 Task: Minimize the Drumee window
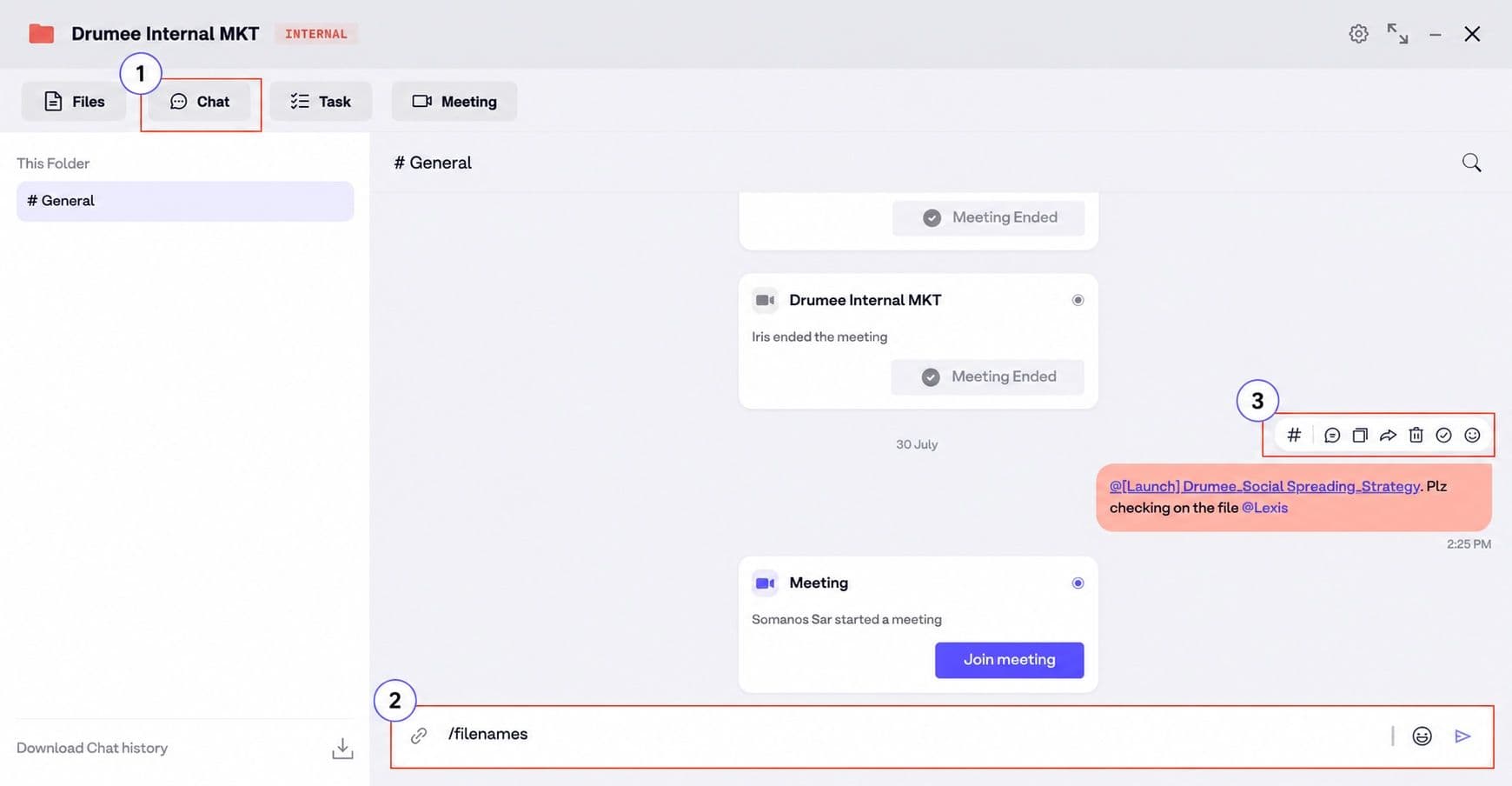(1436, 35)
